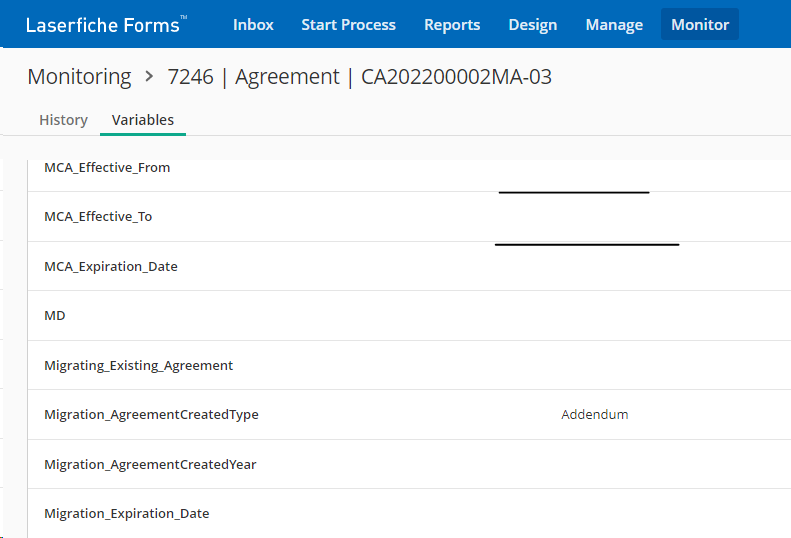Select the Migration_AgreementCreatedYear variable row
The width and height of the screenshot is (791, 538).
click(x=409, y=464)
